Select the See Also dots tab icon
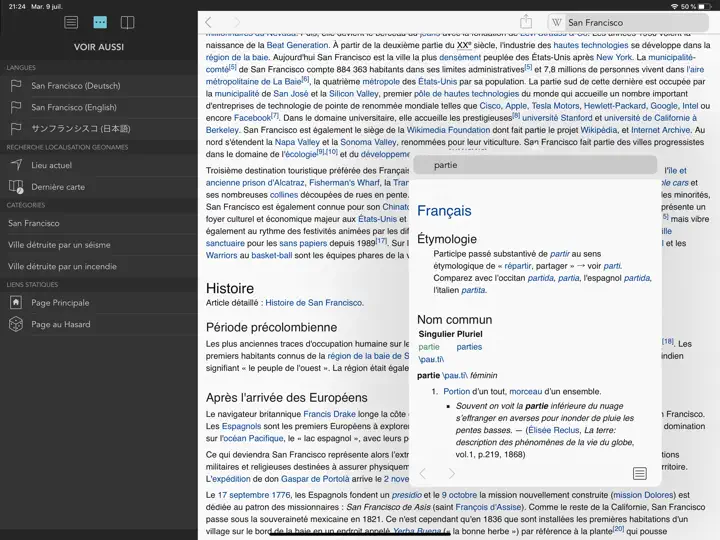The width and height of the screenshot is (720, 540). click(x=100, y=22)
